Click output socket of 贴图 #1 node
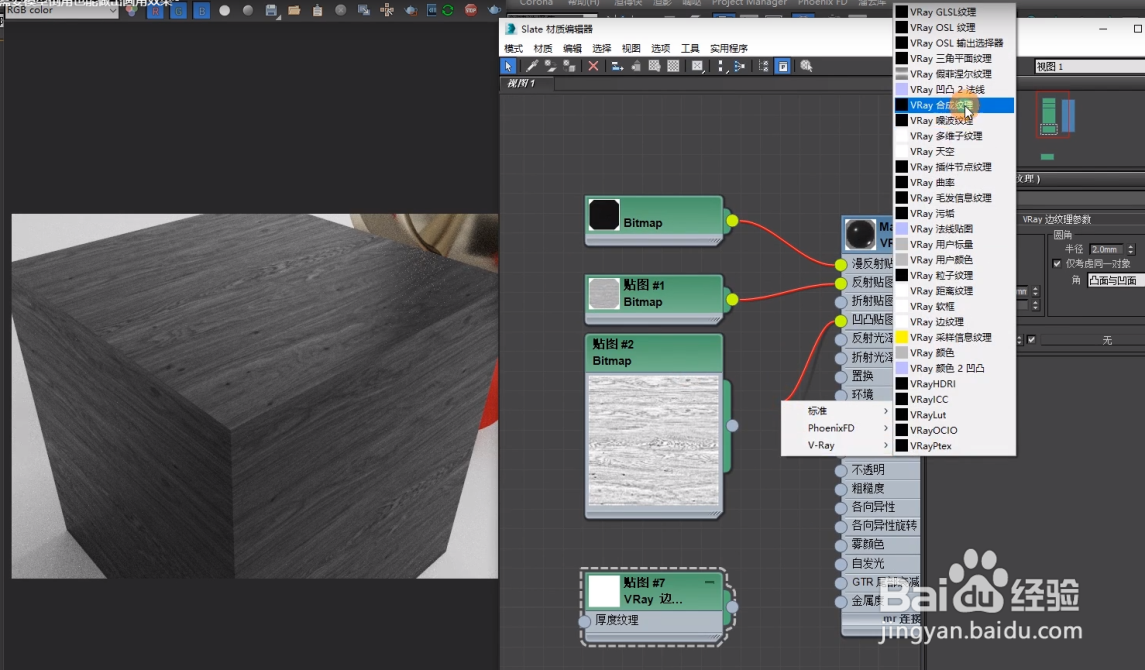Image resolution: width=1145 pixels, height=670 pixels. 732,299
